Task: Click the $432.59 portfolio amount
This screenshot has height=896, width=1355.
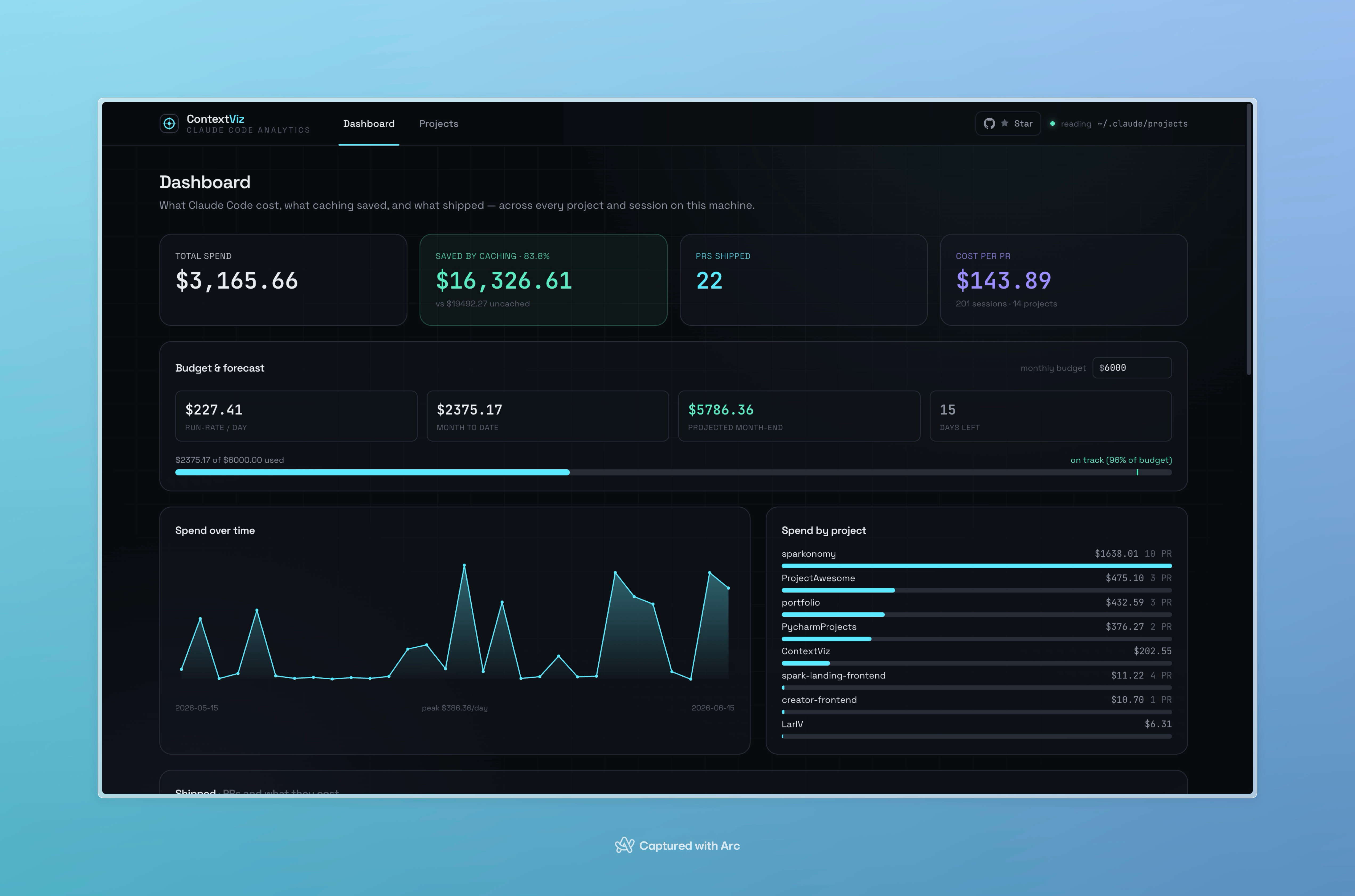Action: pyautogui.click(x=1125, y=602)
